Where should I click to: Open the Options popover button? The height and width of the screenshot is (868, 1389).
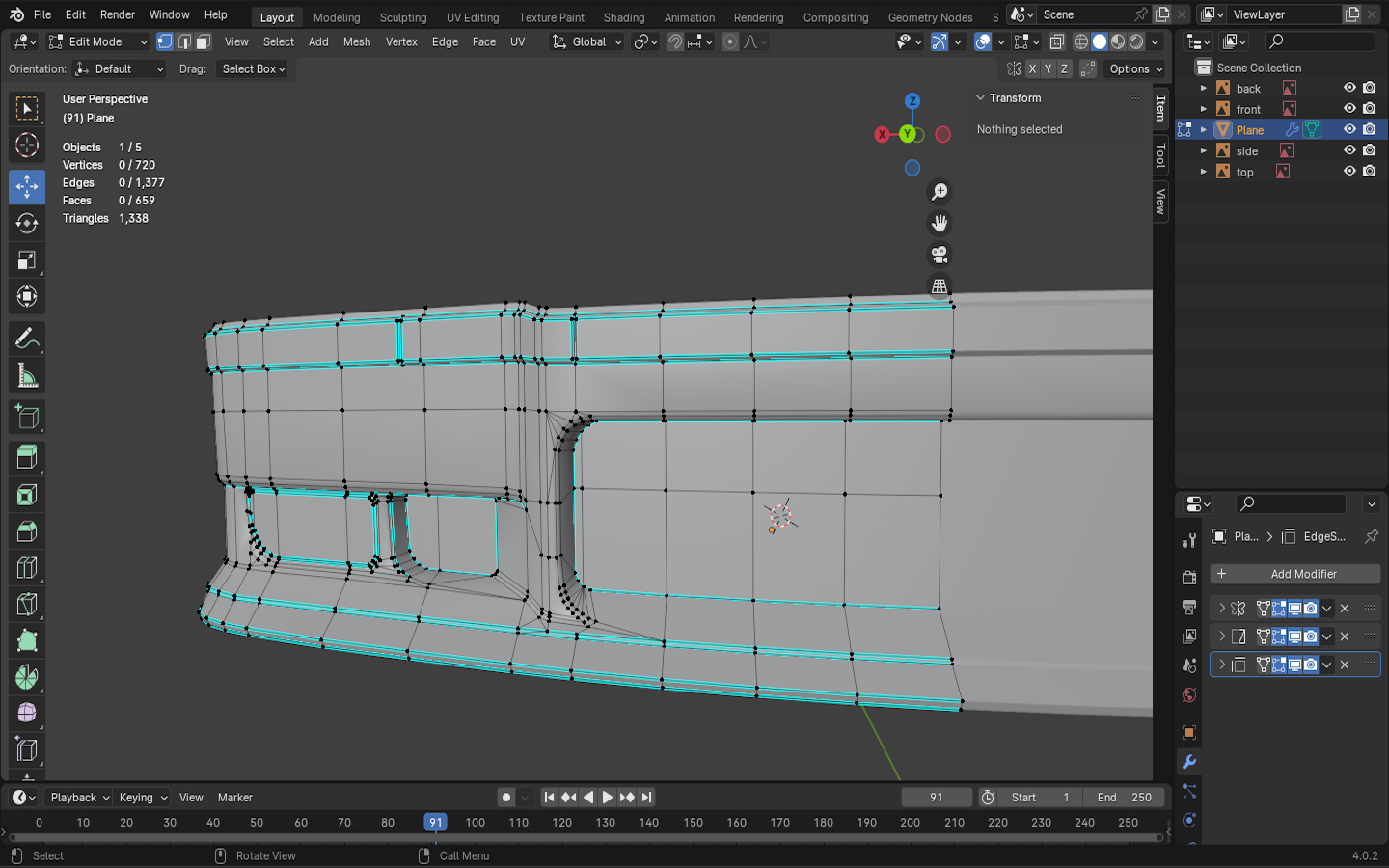(1135, 69)
